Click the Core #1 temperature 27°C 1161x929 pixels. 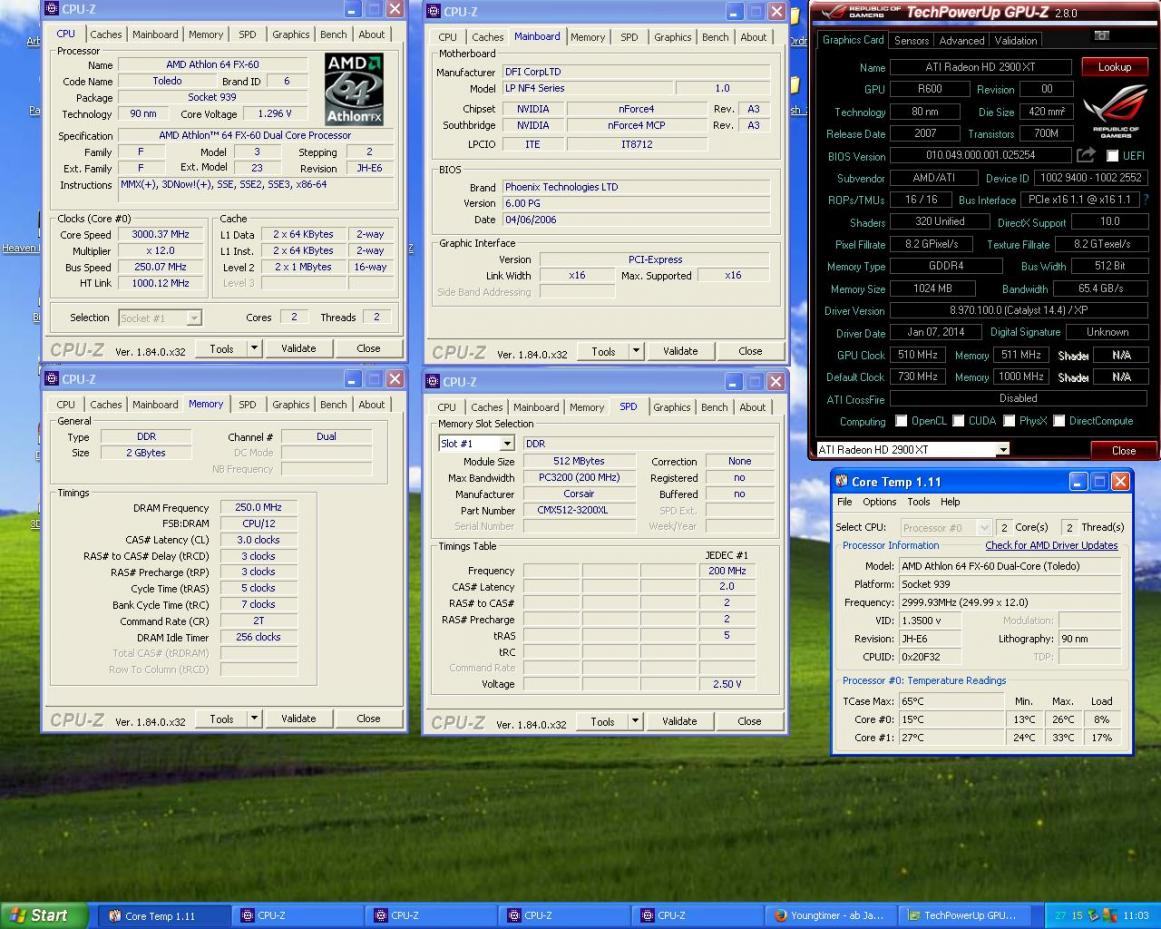click(951, 737)
